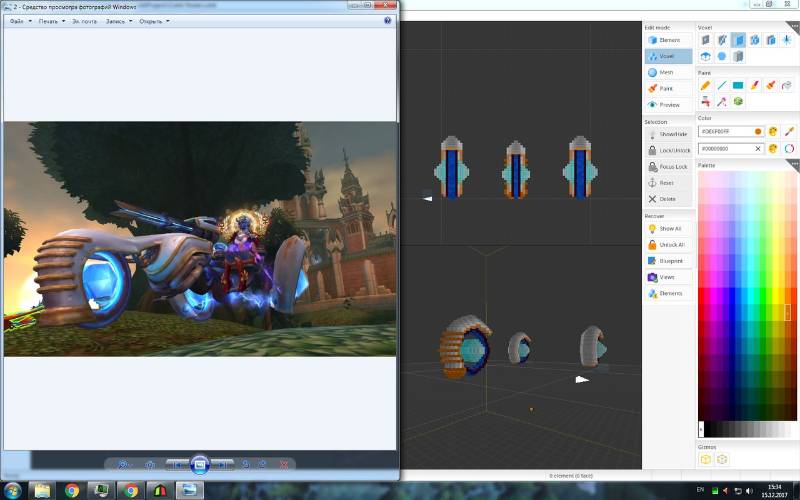Image resolution: width=800 pixels, height=500 pixels.
Task: Open the Эл. почта menu
Action: (84, 21)
